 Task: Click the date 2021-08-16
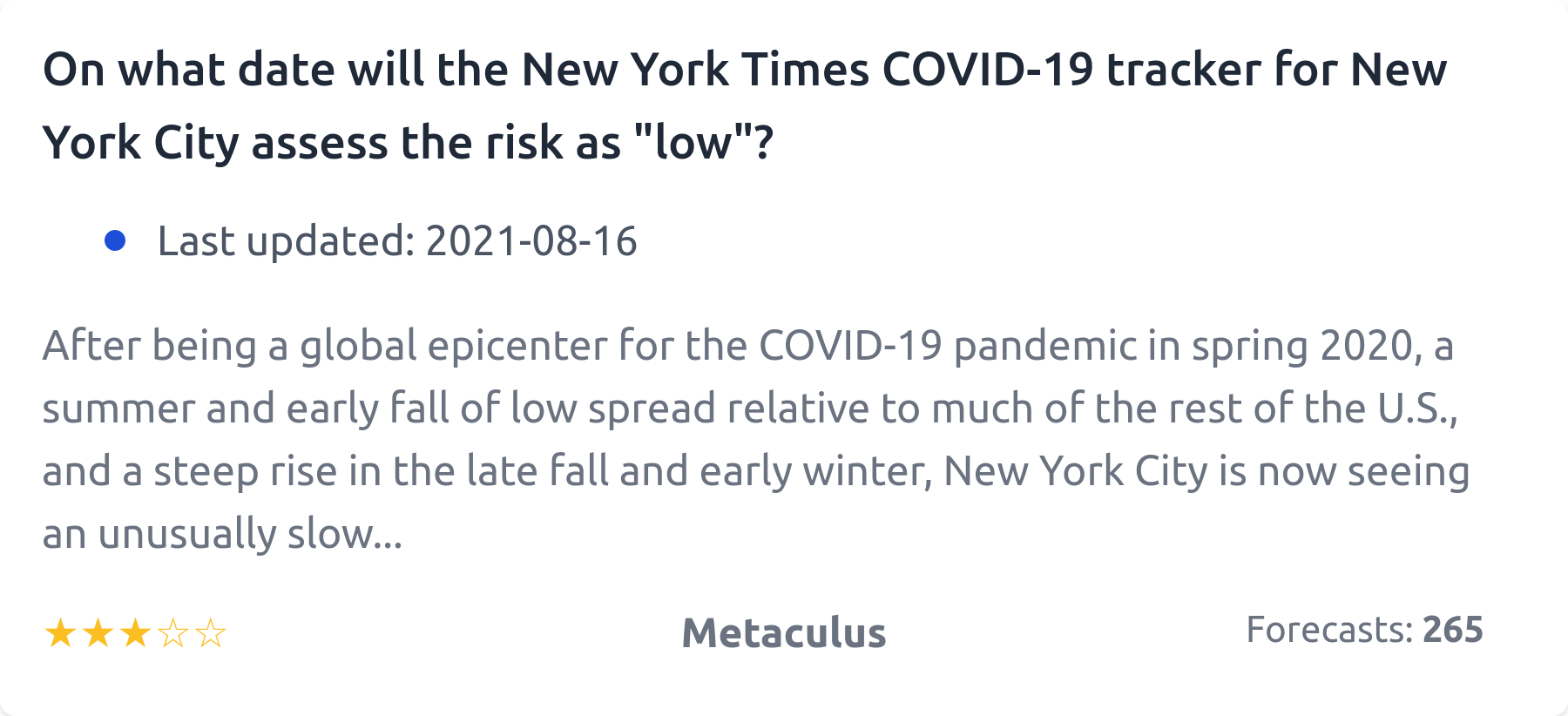point(531,241)
